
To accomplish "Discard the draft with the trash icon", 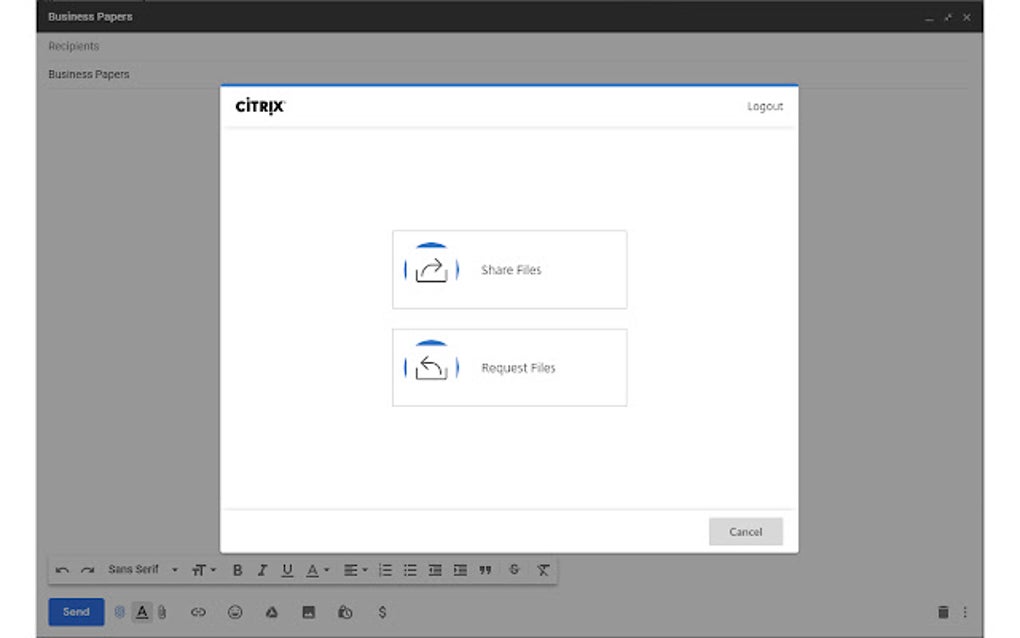I will [x=944, y=611].
